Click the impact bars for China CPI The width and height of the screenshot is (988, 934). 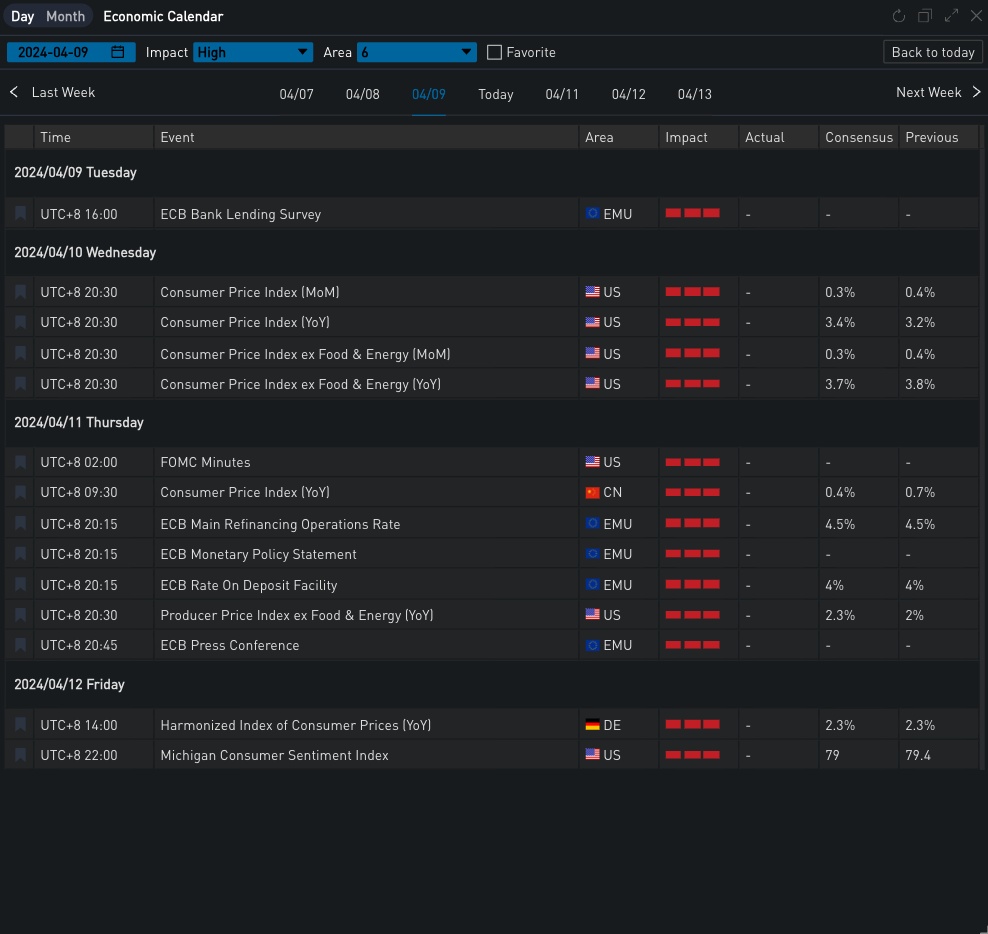(692, 492)
